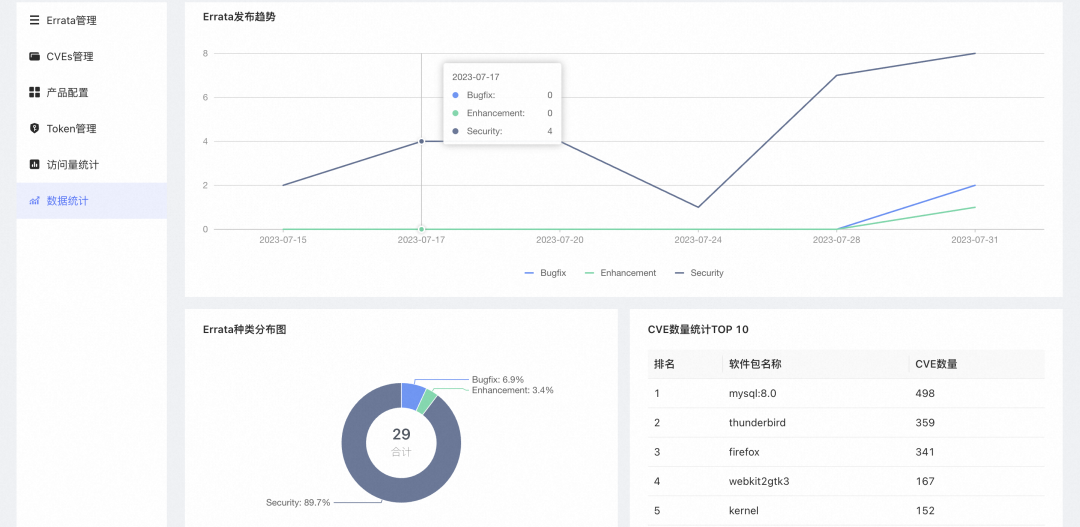Click the CVE数量统计TOP 10 title
This screenshot has width=1080, height=527.
[698, 329]
